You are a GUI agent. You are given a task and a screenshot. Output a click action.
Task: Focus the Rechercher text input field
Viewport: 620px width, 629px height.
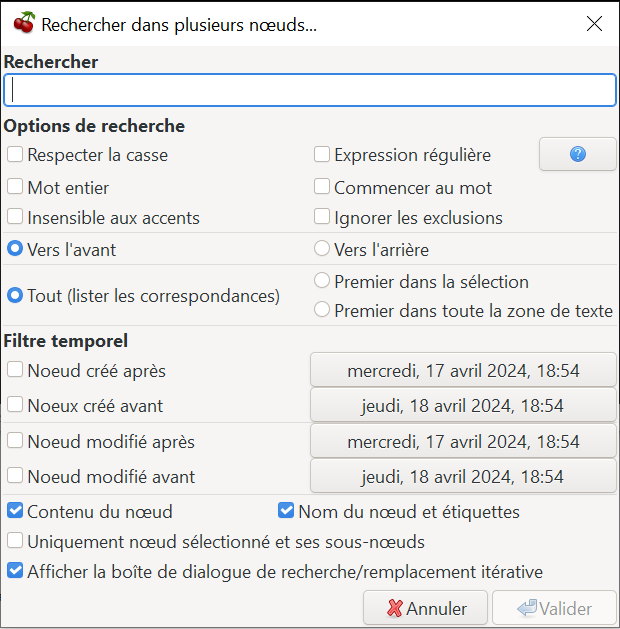(310, 90)
